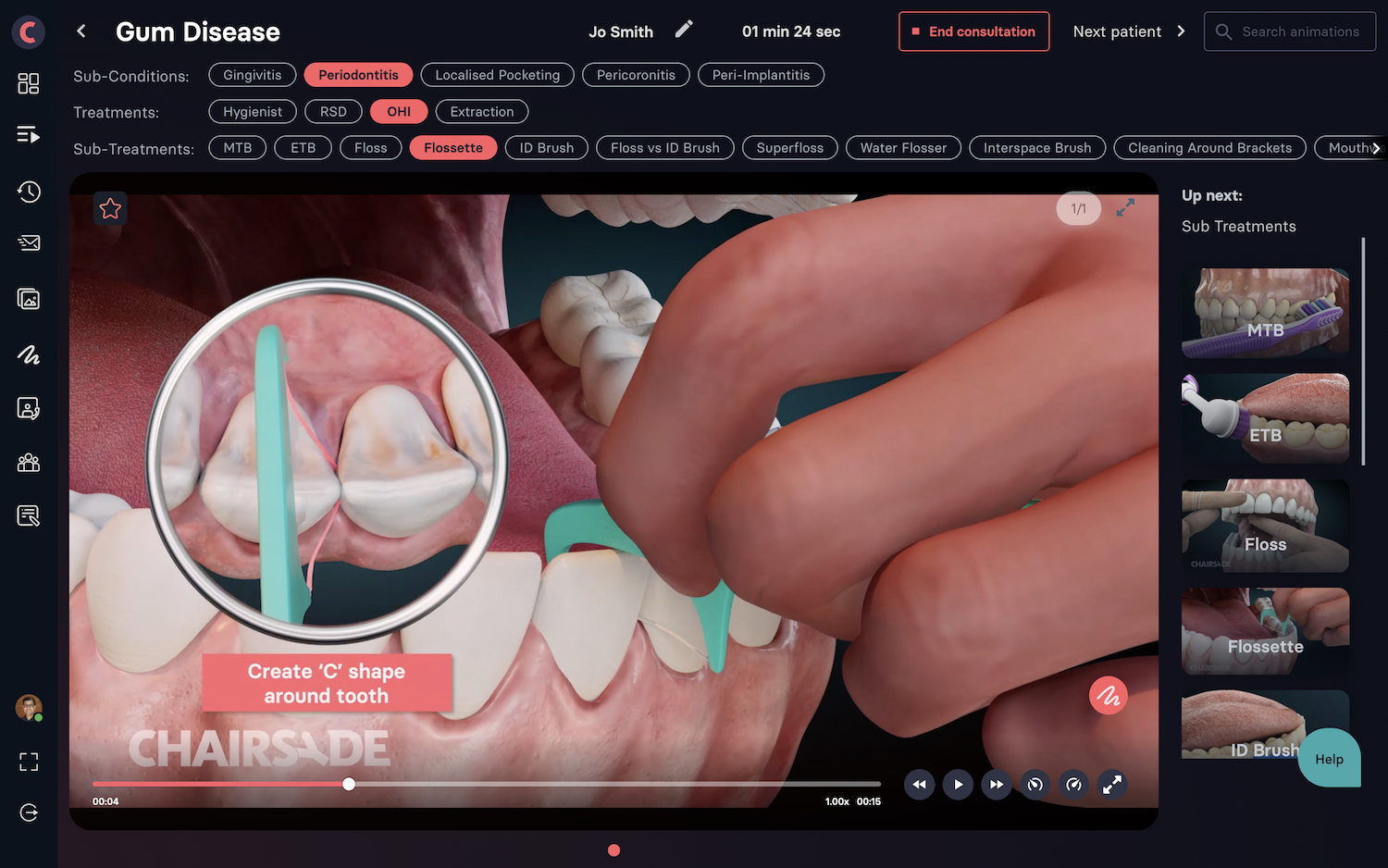Image resolution: width=1388 pixels, height=868 pixels.
Task: Open the playlist queue icon in sidebar
Action: tap(28, 134)
